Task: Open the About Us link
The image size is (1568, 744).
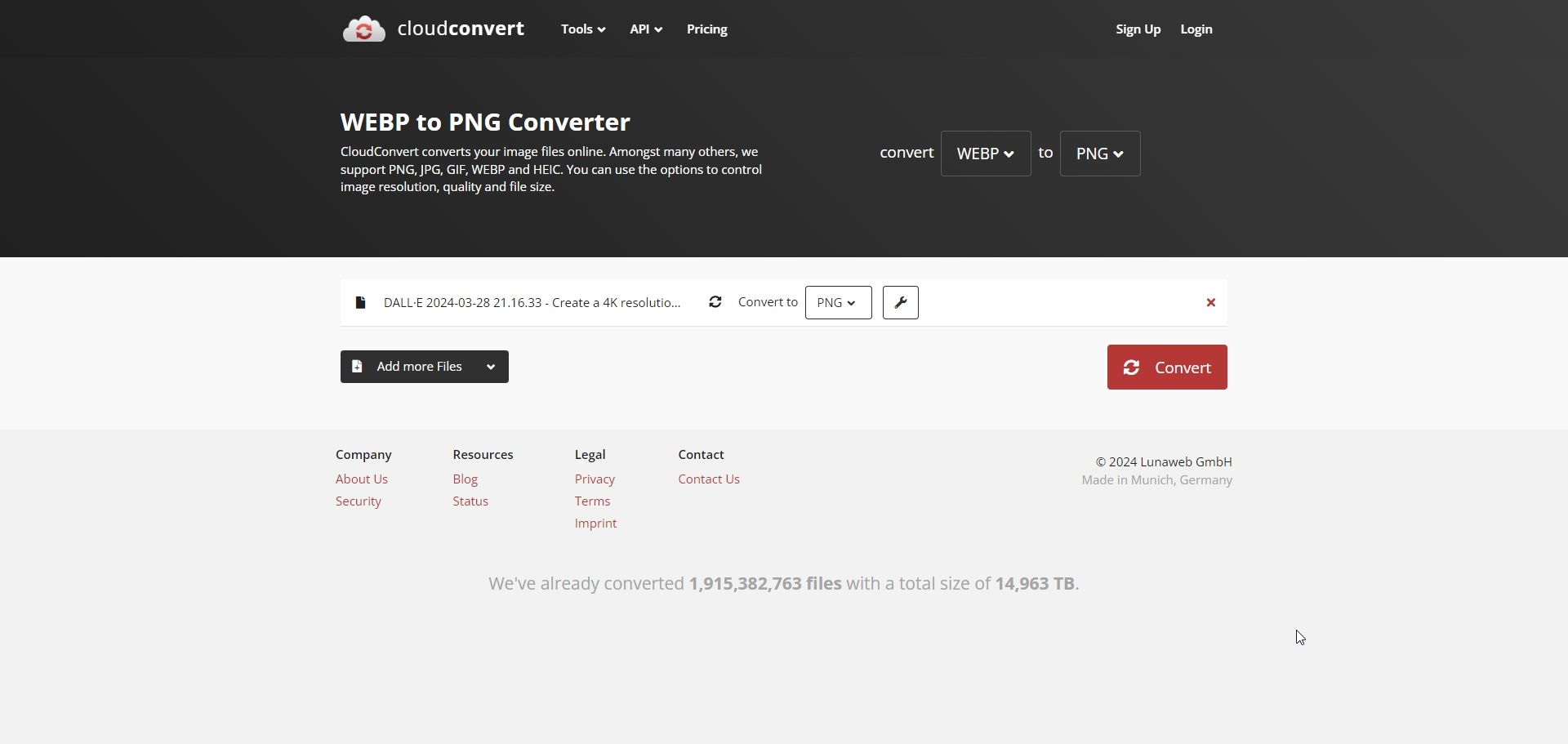Action: click(362, 479)
